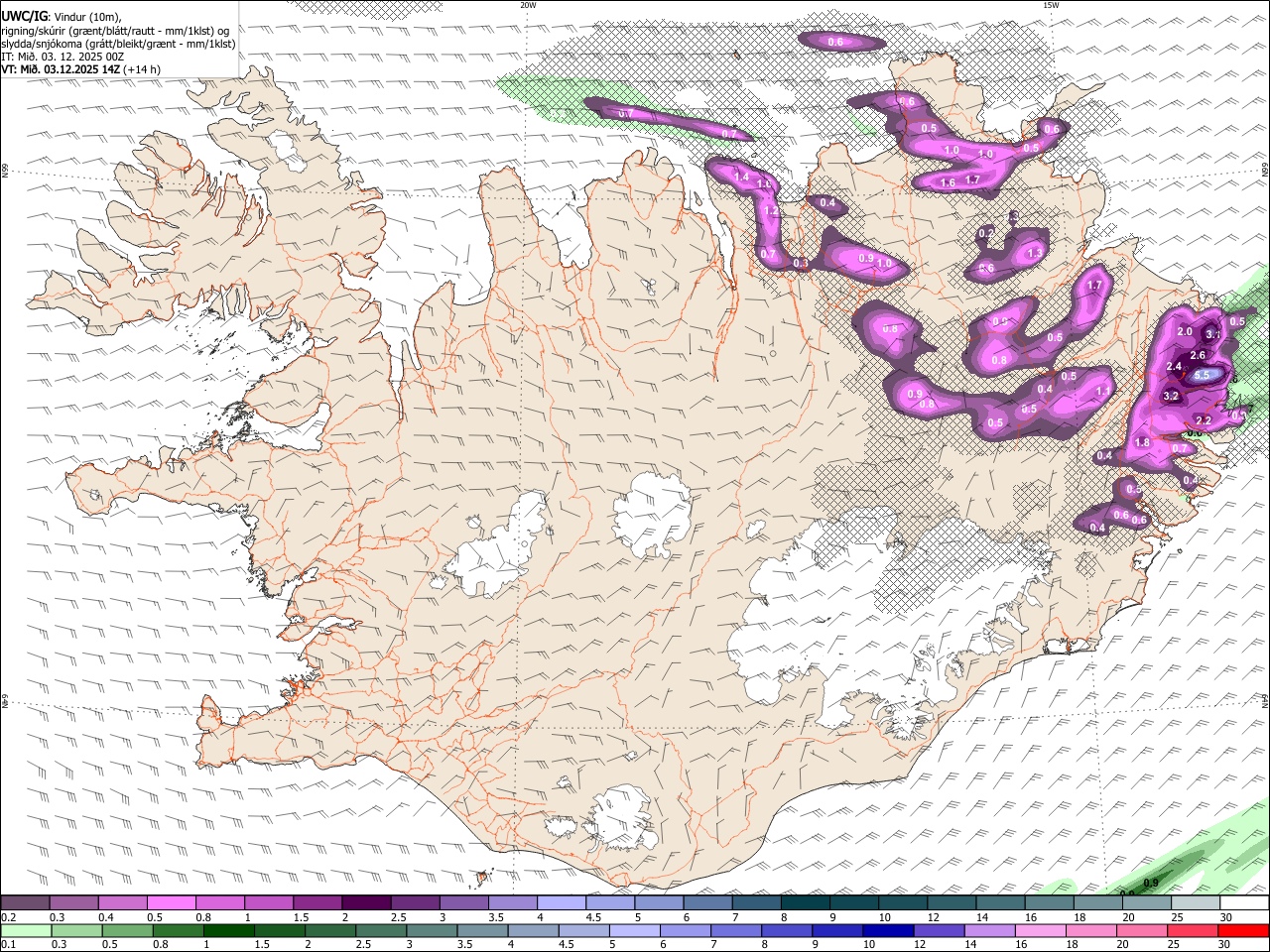1270x952 pixels.
Task: Click the 3.1 precipitation value
Action: (1213, 334)
